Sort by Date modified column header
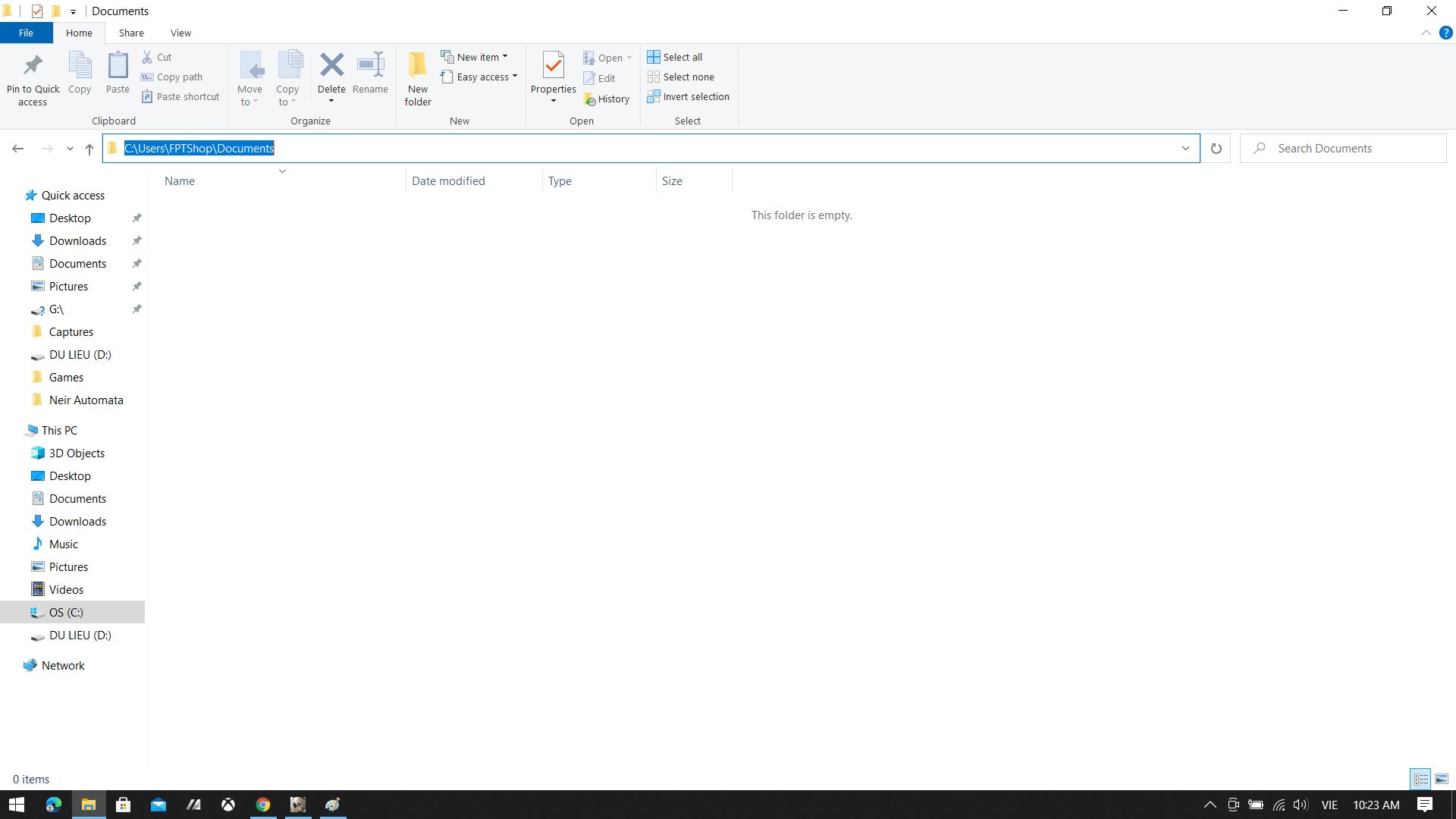 tap(448, 181)
